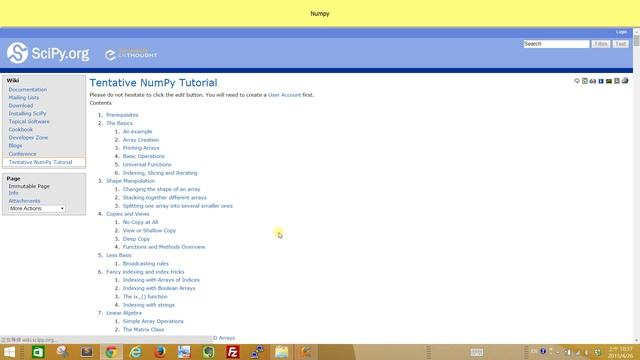Jump to Indexing with Arrays of Indices
The height and width of the screenshot is (360, 640).
(x=161, y=280)
